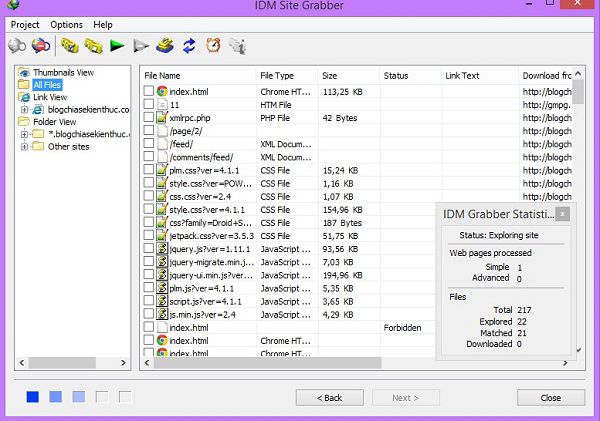Open the Help menu

tap(103, 24)
